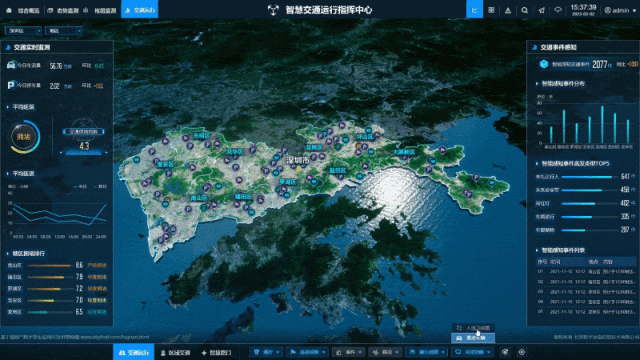This screenshot has width=640, height=360.
Task: Expand the first bottom toolbar dropdown
Action: pos(266,352)
